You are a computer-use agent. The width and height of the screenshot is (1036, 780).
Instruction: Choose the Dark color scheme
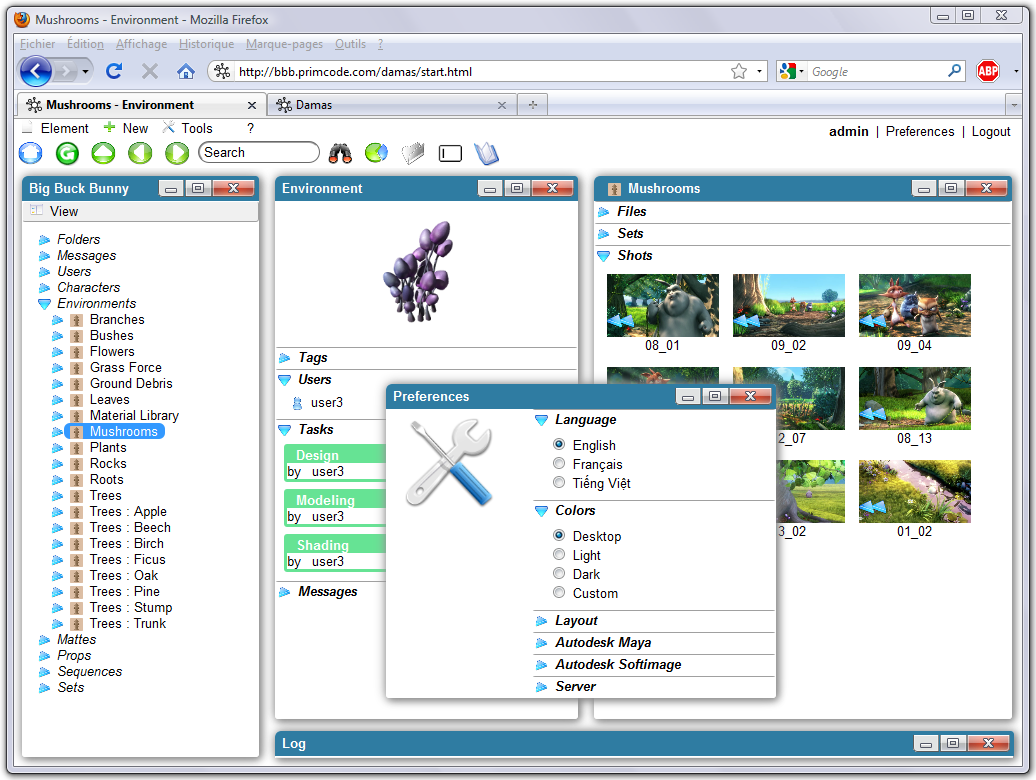click(559, 574)
